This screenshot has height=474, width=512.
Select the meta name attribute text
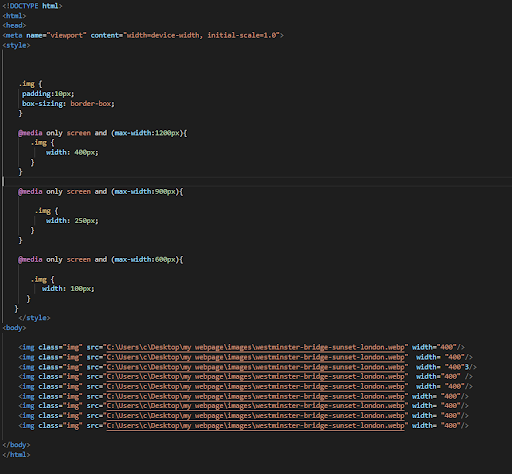pyautogui.click(x=34, y=35)
